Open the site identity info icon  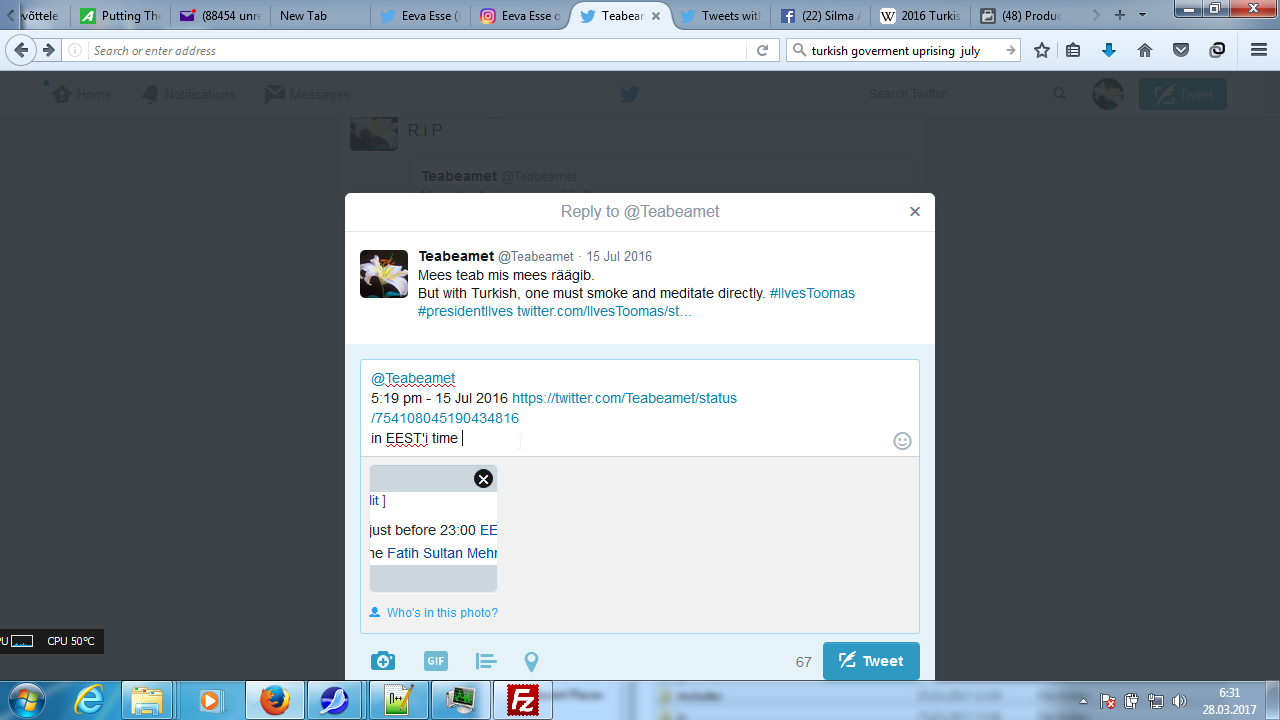click(x=75, y=50)
